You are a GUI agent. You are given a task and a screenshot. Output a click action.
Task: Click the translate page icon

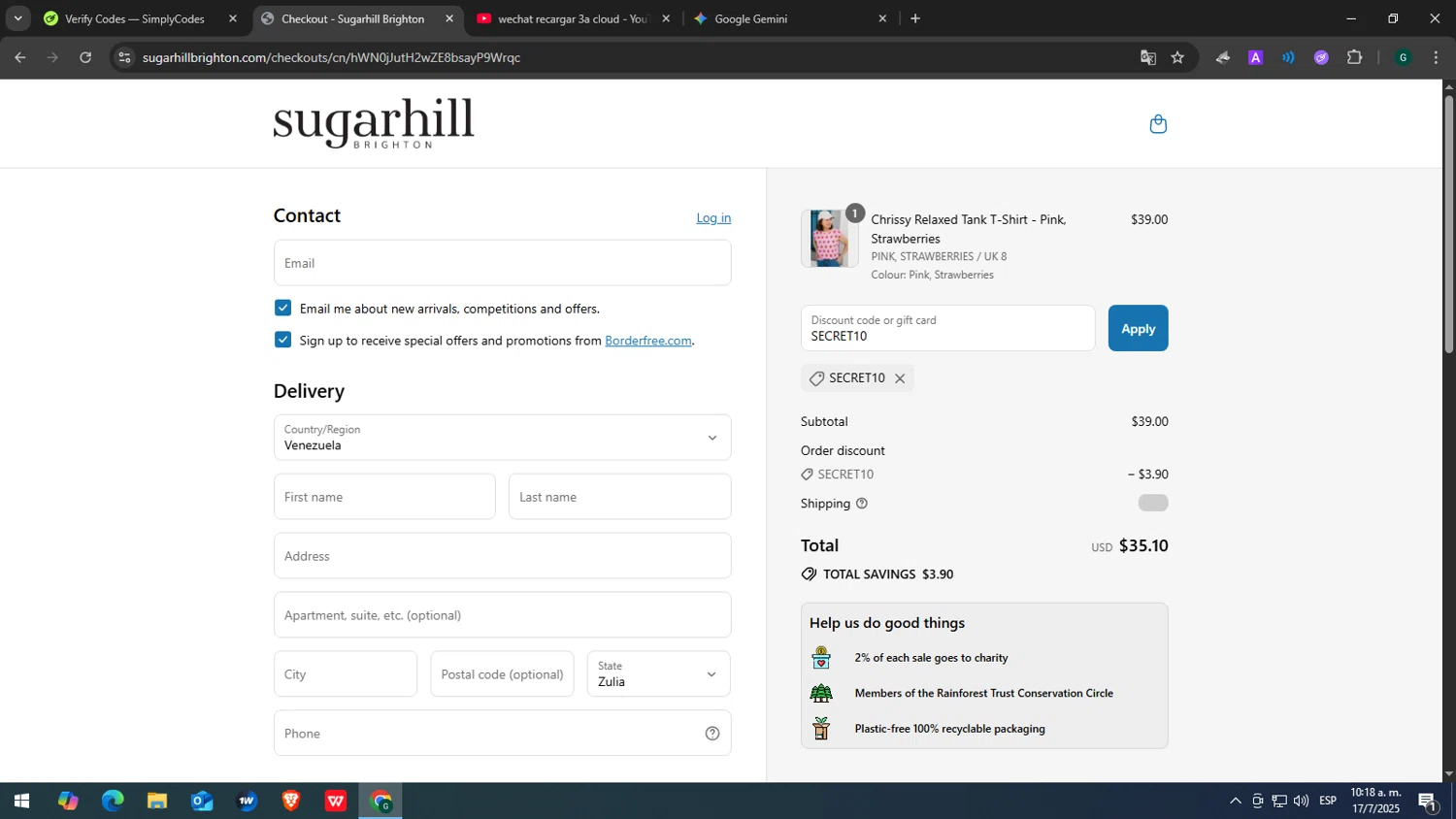pyautogui.click(x=1148, y=57)
